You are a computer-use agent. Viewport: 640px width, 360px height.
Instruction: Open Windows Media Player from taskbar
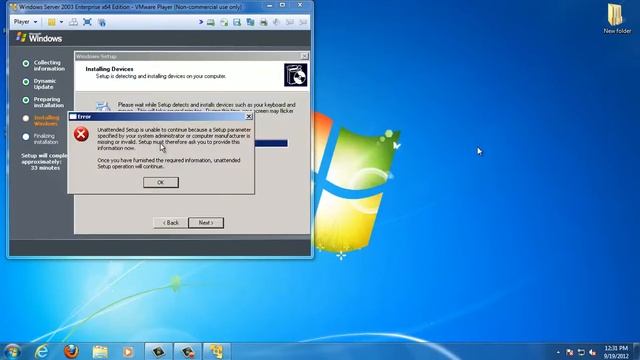click(x=128, y=351)
